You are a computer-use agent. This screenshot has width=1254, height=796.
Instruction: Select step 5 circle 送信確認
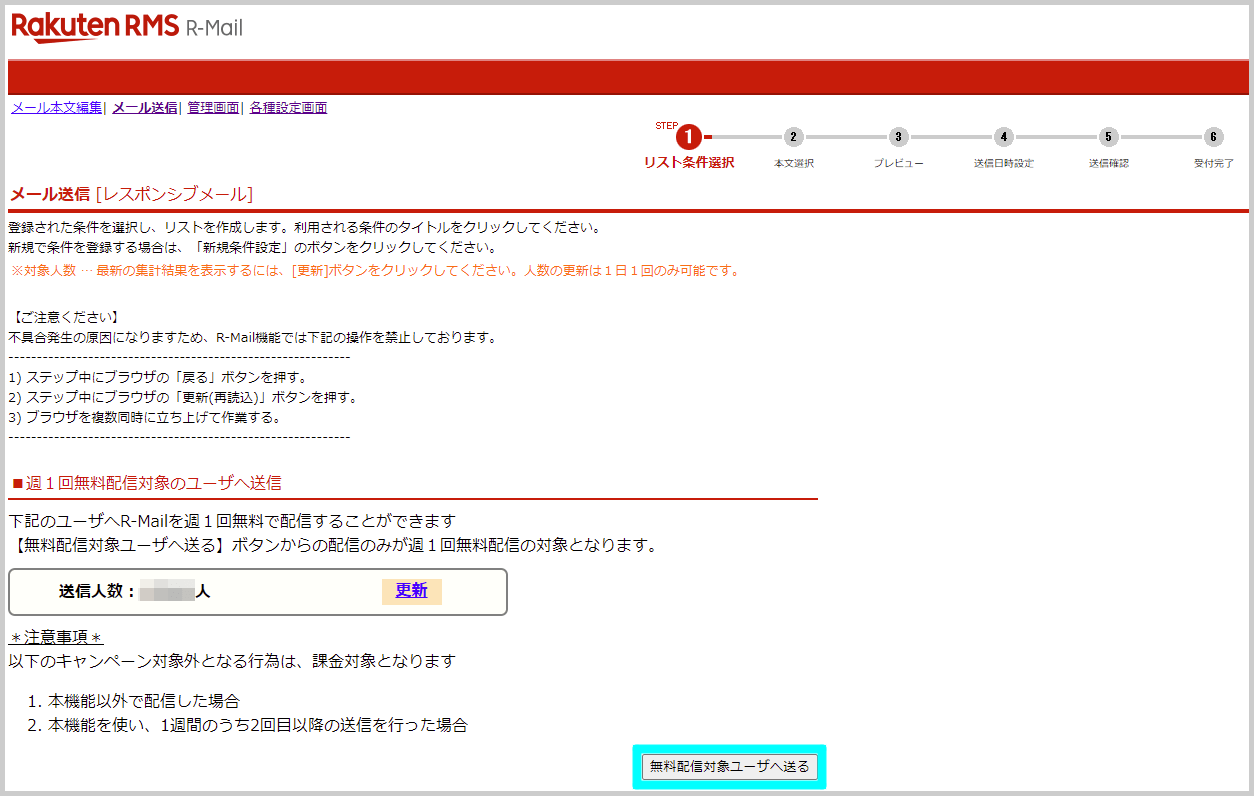(x=1108, y=137)
